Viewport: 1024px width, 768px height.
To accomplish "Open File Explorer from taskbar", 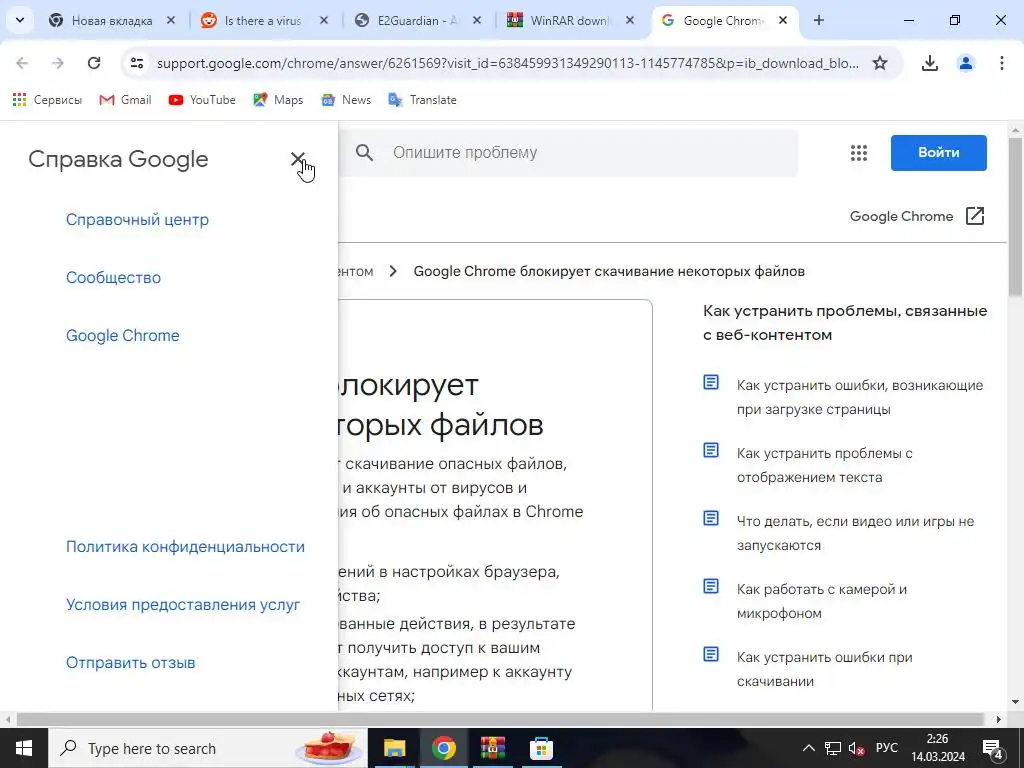I will pos(394,748).
